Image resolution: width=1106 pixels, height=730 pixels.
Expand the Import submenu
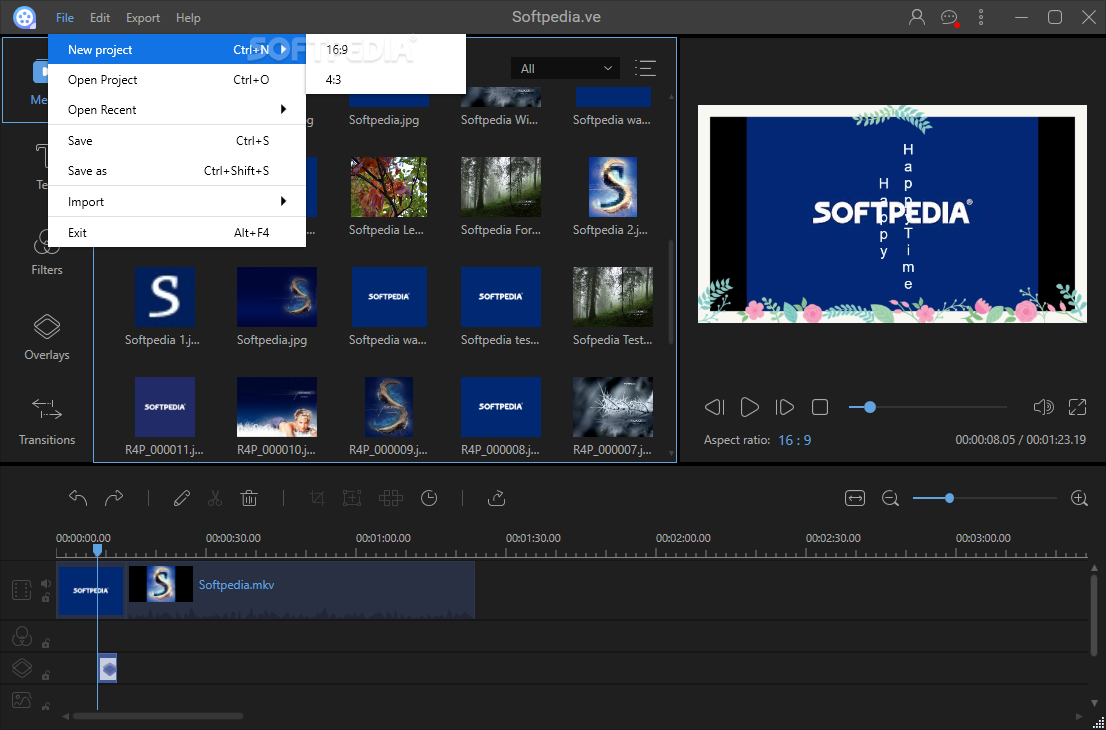177,202
